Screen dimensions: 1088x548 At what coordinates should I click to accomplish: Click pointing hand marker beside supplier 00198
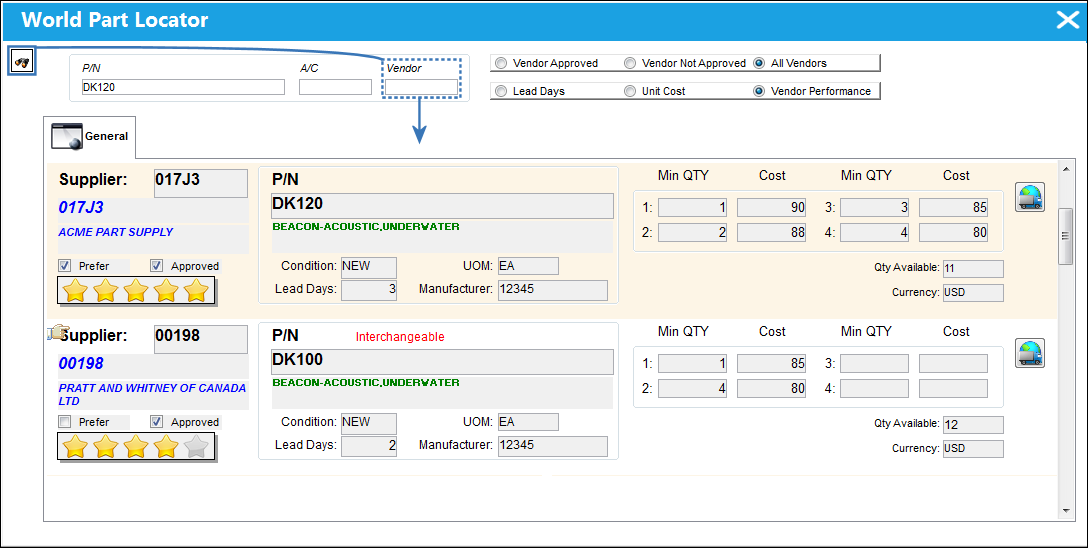pyautogui.click(x=56, y=333)
